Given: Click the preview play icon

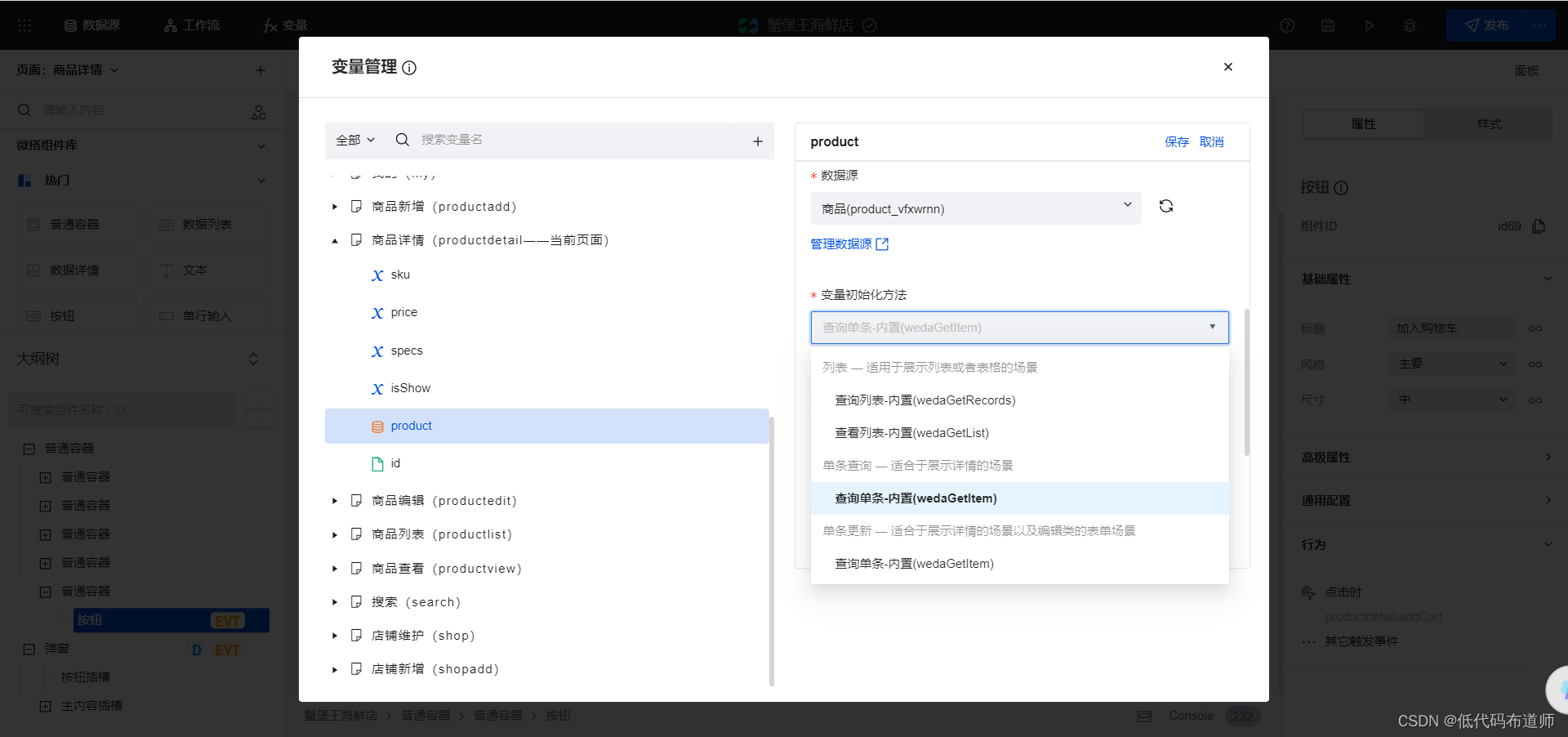Looking at the screenshot, I should [x=1369, y=25].
